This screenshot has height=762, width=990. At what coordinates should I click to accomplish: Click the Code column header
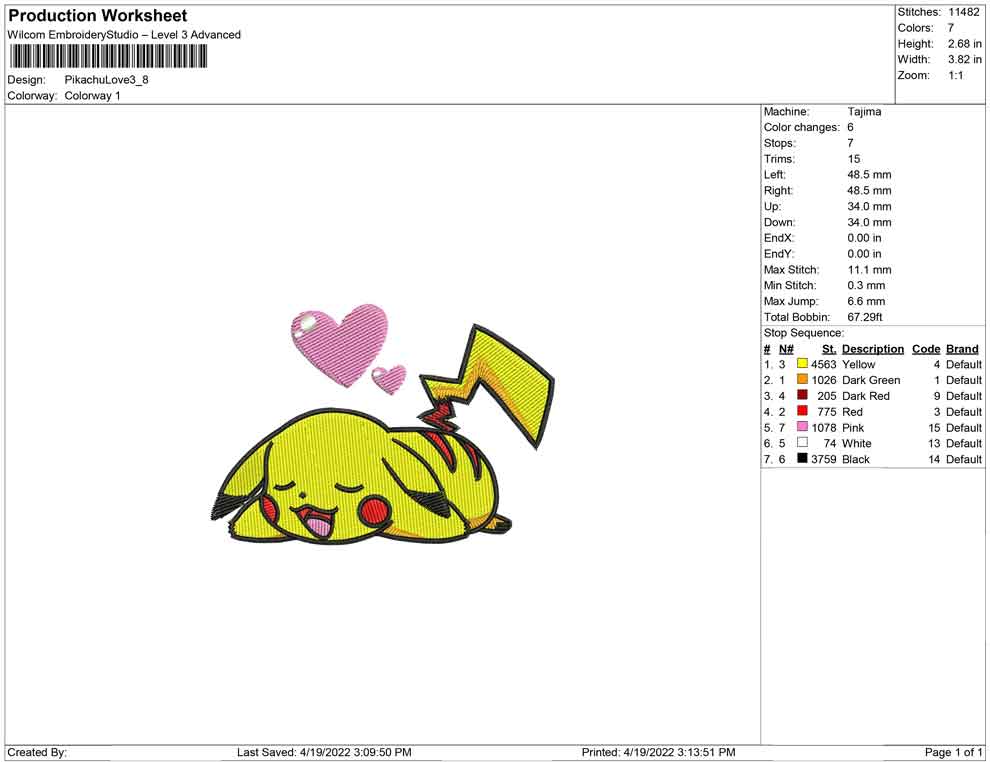pos(926,349)
